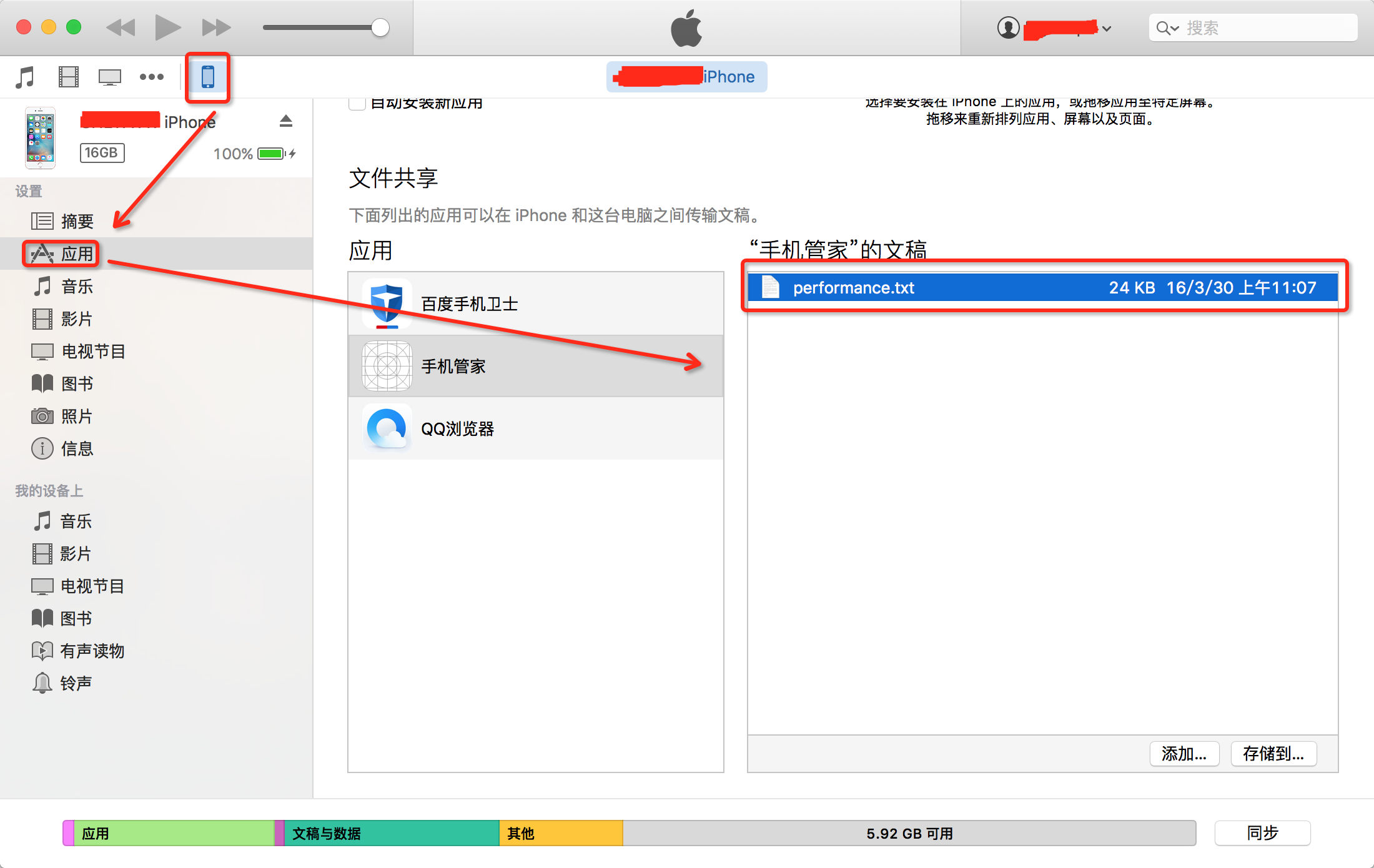Open 摘要 in the settings sidebar

click(x=77, y=221)
